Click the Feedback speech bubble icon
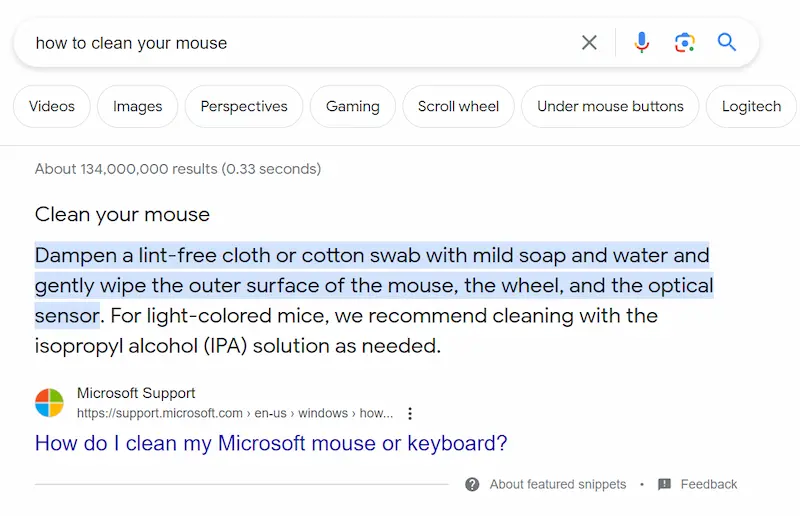This screenshot has height=516, width=800. [665, 484]
